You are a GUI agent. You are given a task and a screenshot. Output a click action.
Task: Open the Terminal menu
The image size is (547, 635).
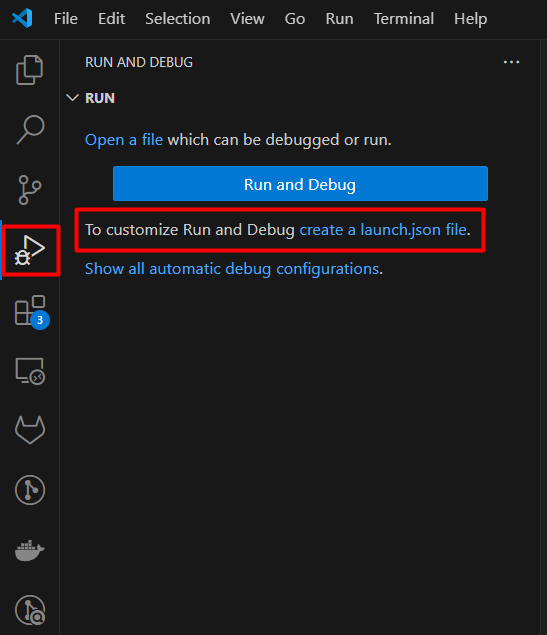click(404, 19)
